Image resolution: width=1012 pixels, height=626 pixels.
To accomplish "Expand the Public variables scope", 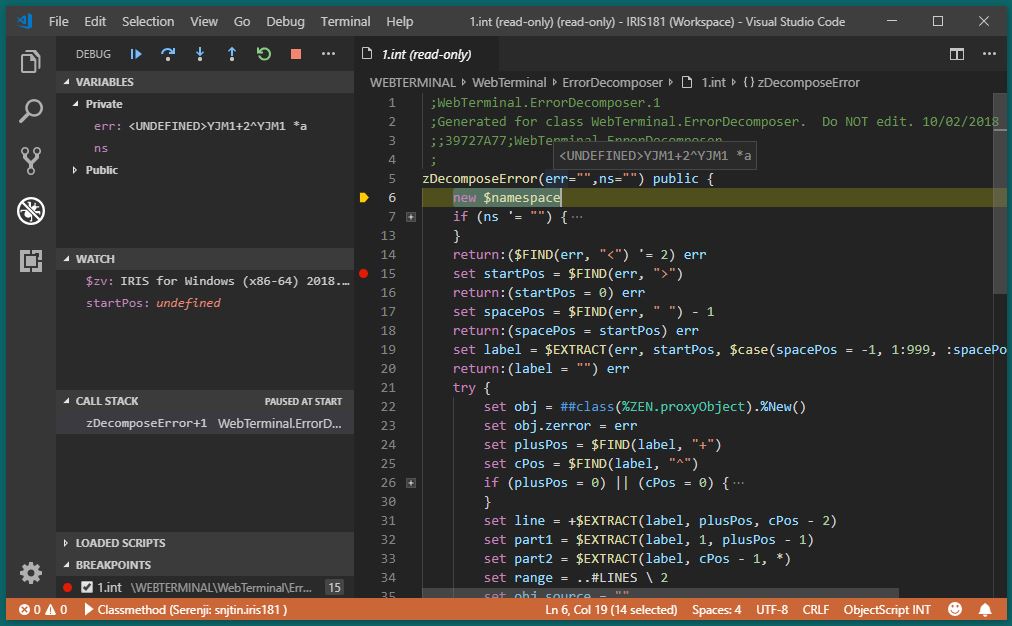I will (75, 170).
